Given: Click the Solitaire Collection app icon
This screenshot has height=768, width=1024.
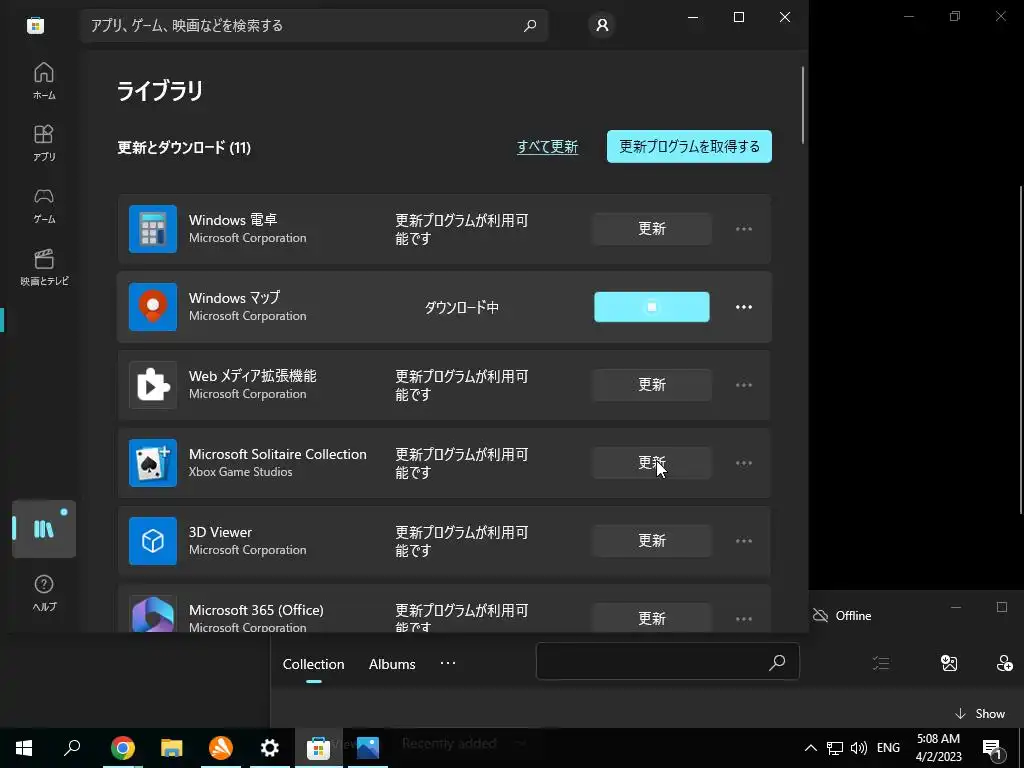Looking at the screenshot, I should (153, 463).
